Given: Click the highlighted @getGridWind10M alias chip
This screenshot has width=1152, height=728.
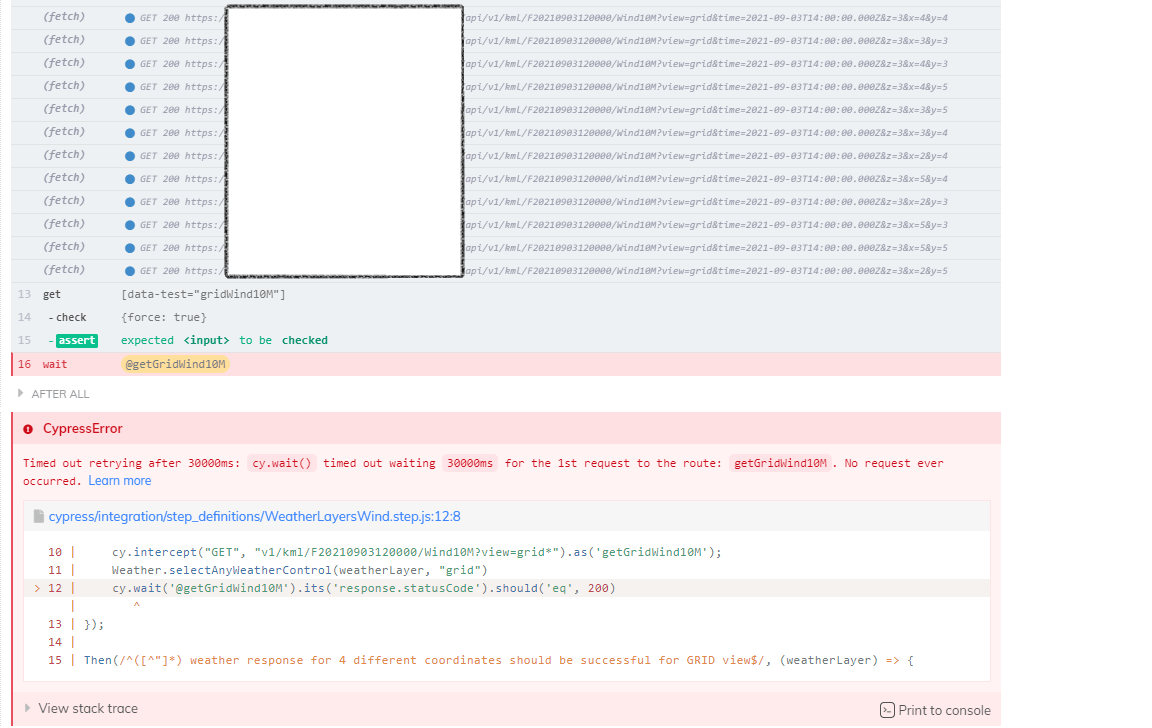Looking at the screenshot, I should 174,364.
